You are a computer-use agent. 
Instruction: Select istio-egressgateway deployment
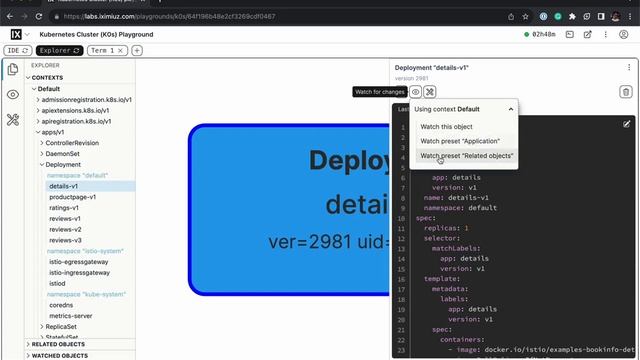[79, 262]
